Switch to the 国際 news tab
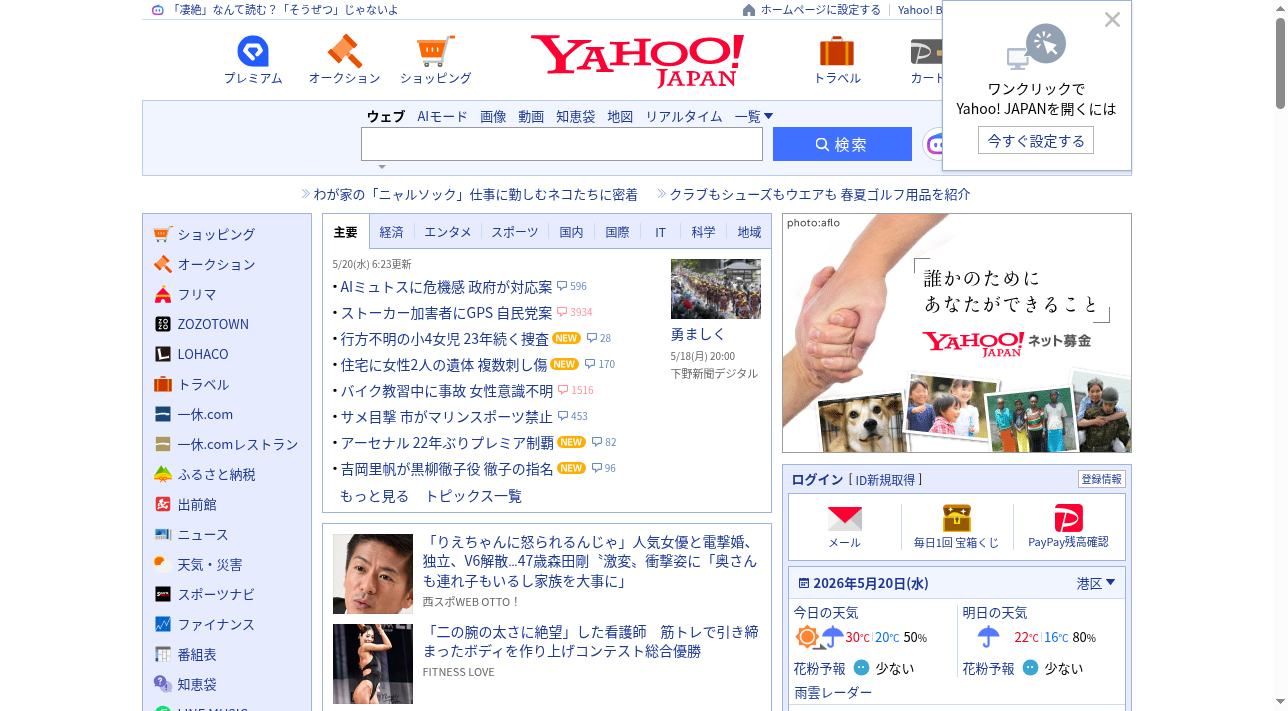The width and height of the screenshot is (1288, 711). coord(618,232)
